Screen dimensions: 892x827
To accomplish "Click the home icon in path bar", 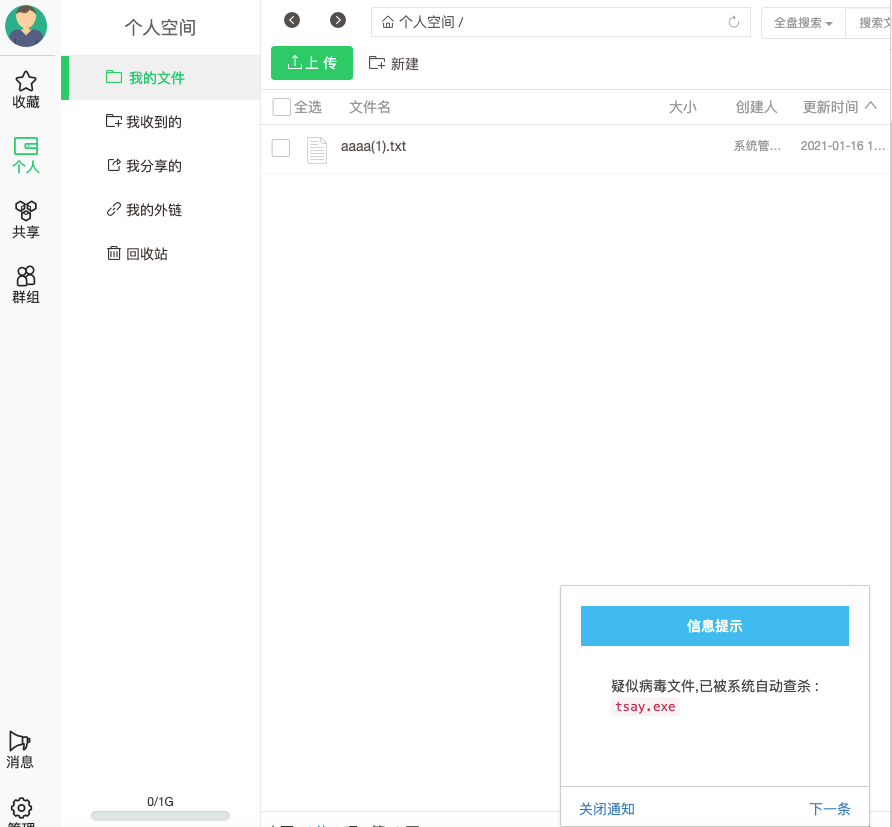I will 387,22.
